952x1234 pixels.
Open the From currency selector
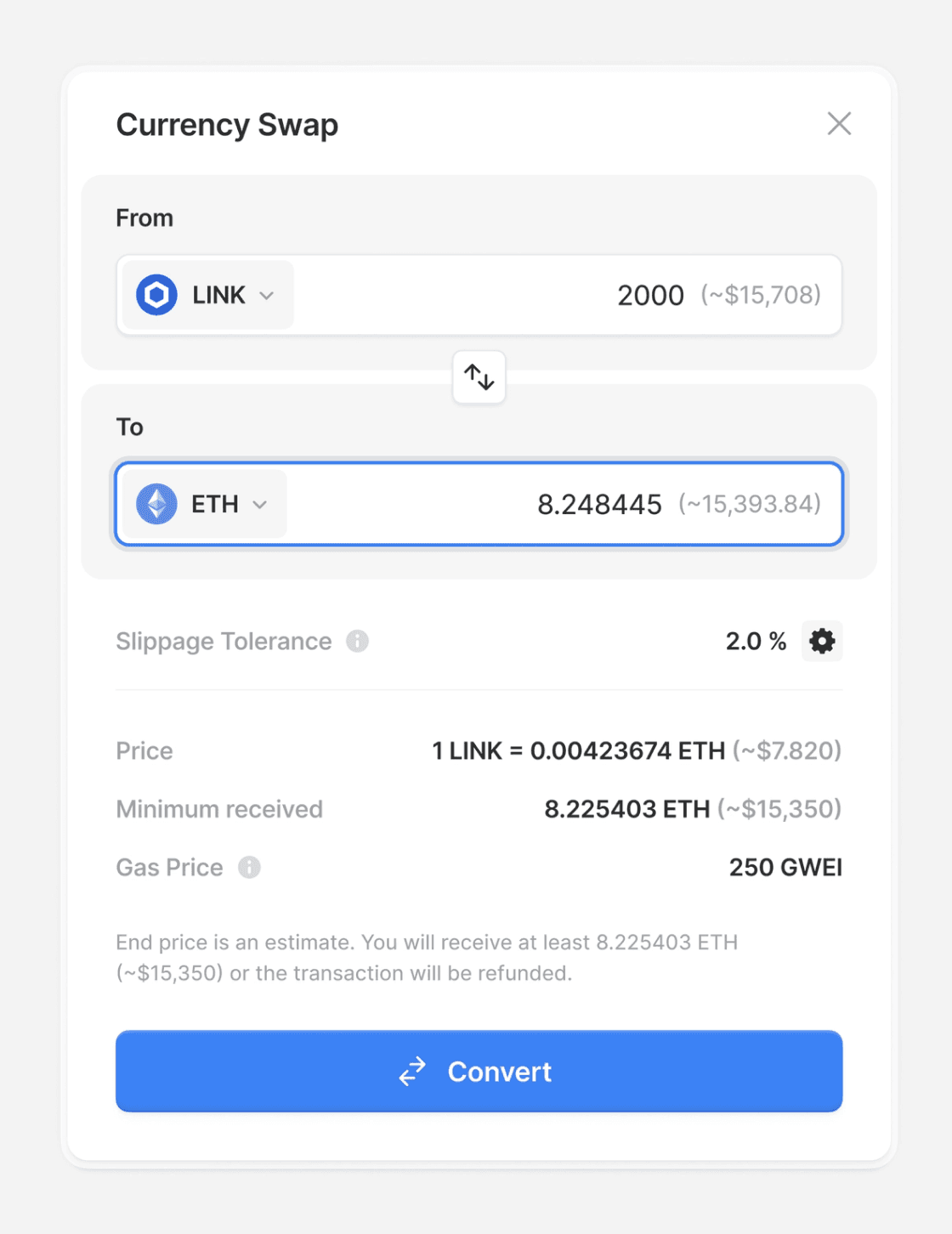click(x=208, y=295)
